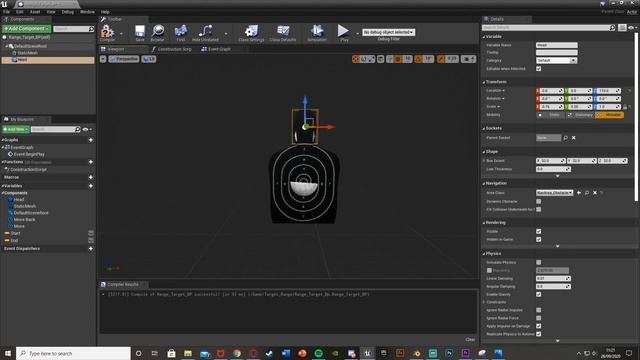The height and width of the screenshot is (360, 640).
Task: Click the Find toolbar icon
Action: click(x=180, y=33)
